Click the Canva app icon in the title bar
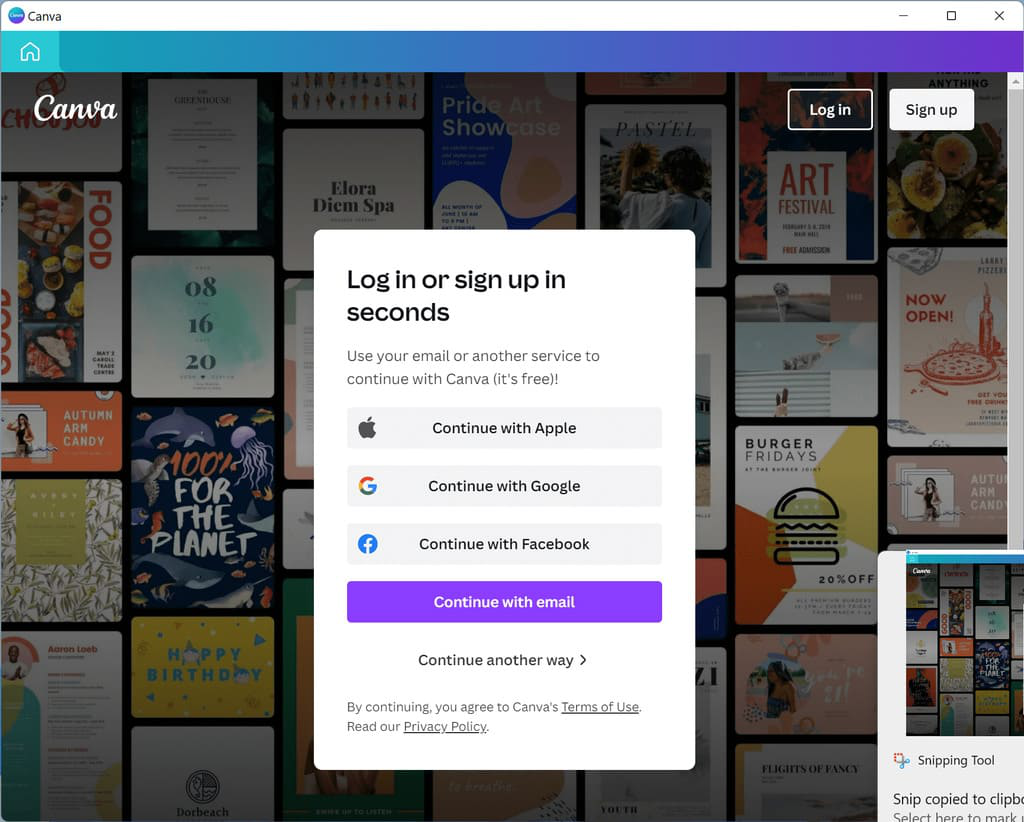The width and height of the screenshot is (1024, 822). tap(16, 16)
